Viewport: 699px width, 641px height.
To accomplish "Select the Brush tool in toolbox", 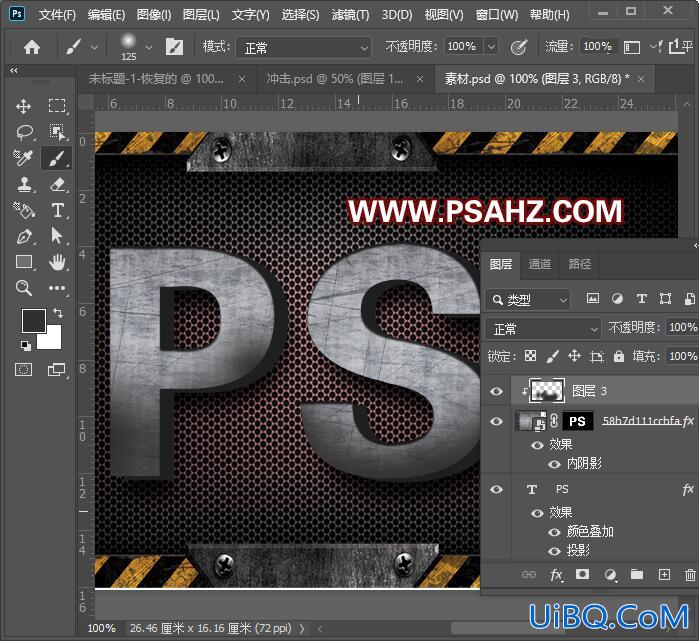I will 57,158.
